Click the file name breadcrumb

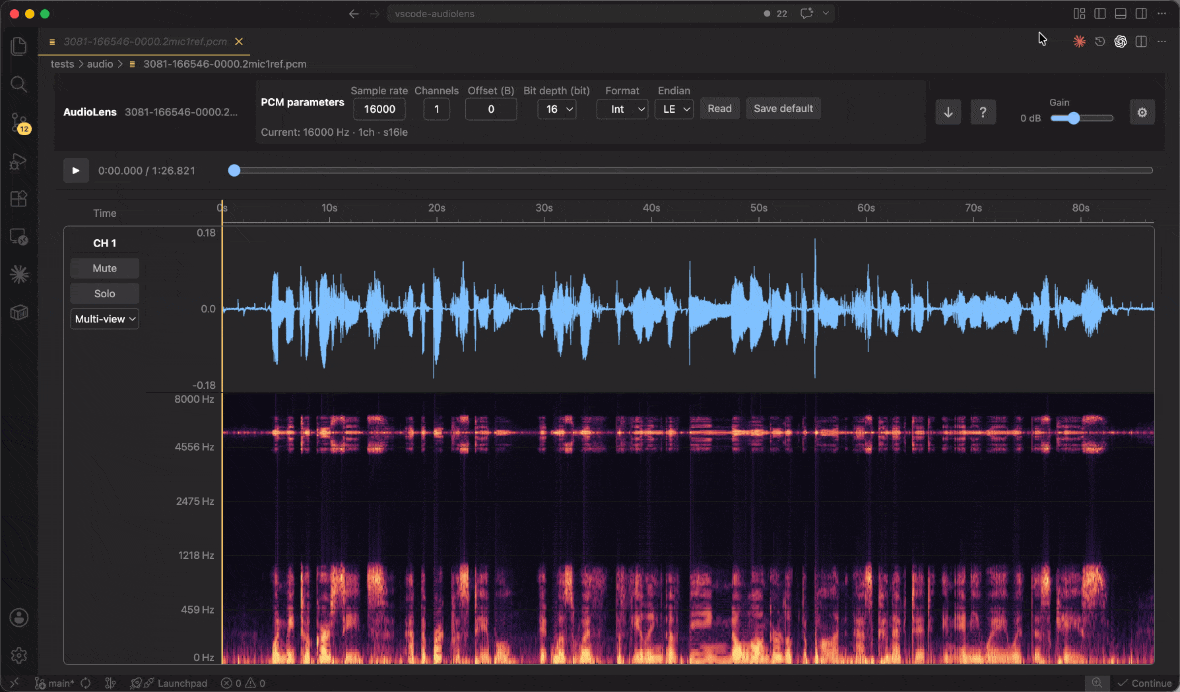coord(224,64)
